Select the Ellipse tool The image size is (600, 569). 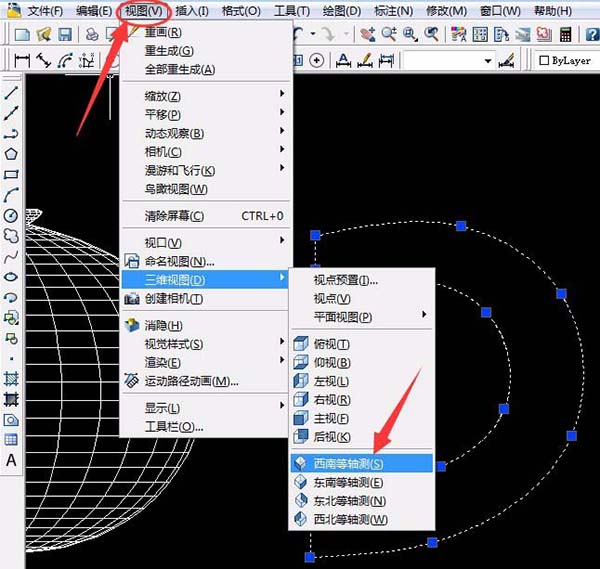[x=11, y=277]
